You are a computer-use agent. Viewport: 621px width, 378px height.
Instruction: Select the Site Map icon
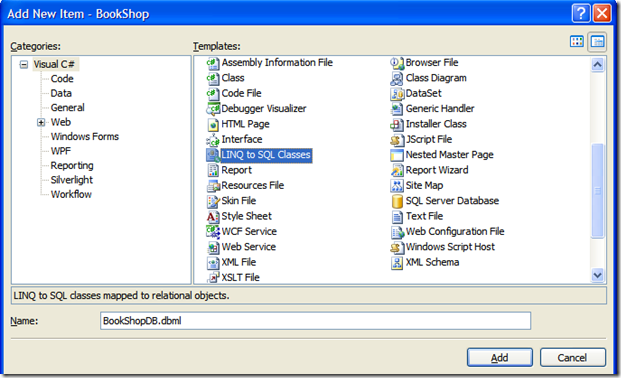tap(397, 186)
